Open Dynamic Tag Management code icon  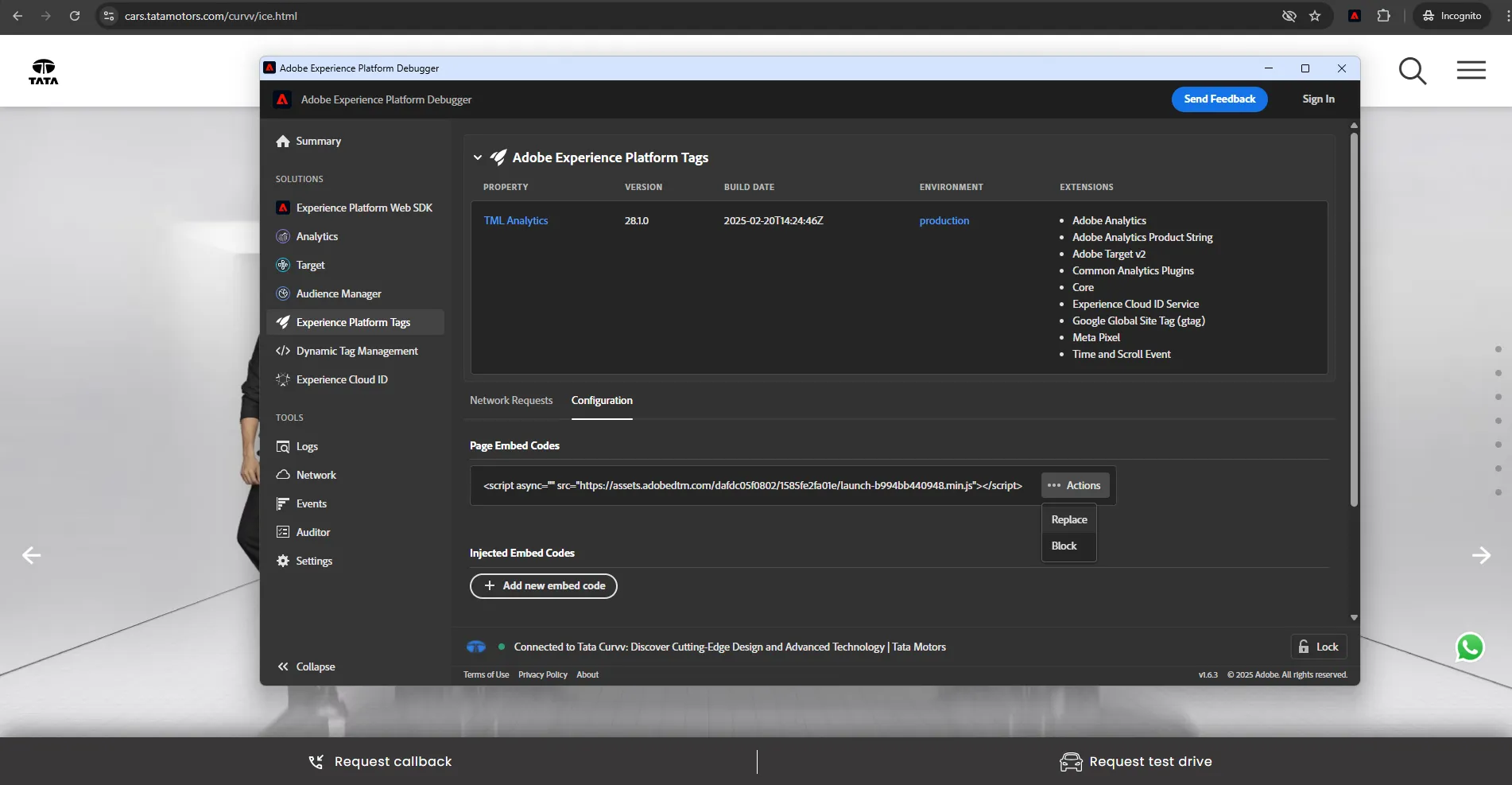(283, 351)
